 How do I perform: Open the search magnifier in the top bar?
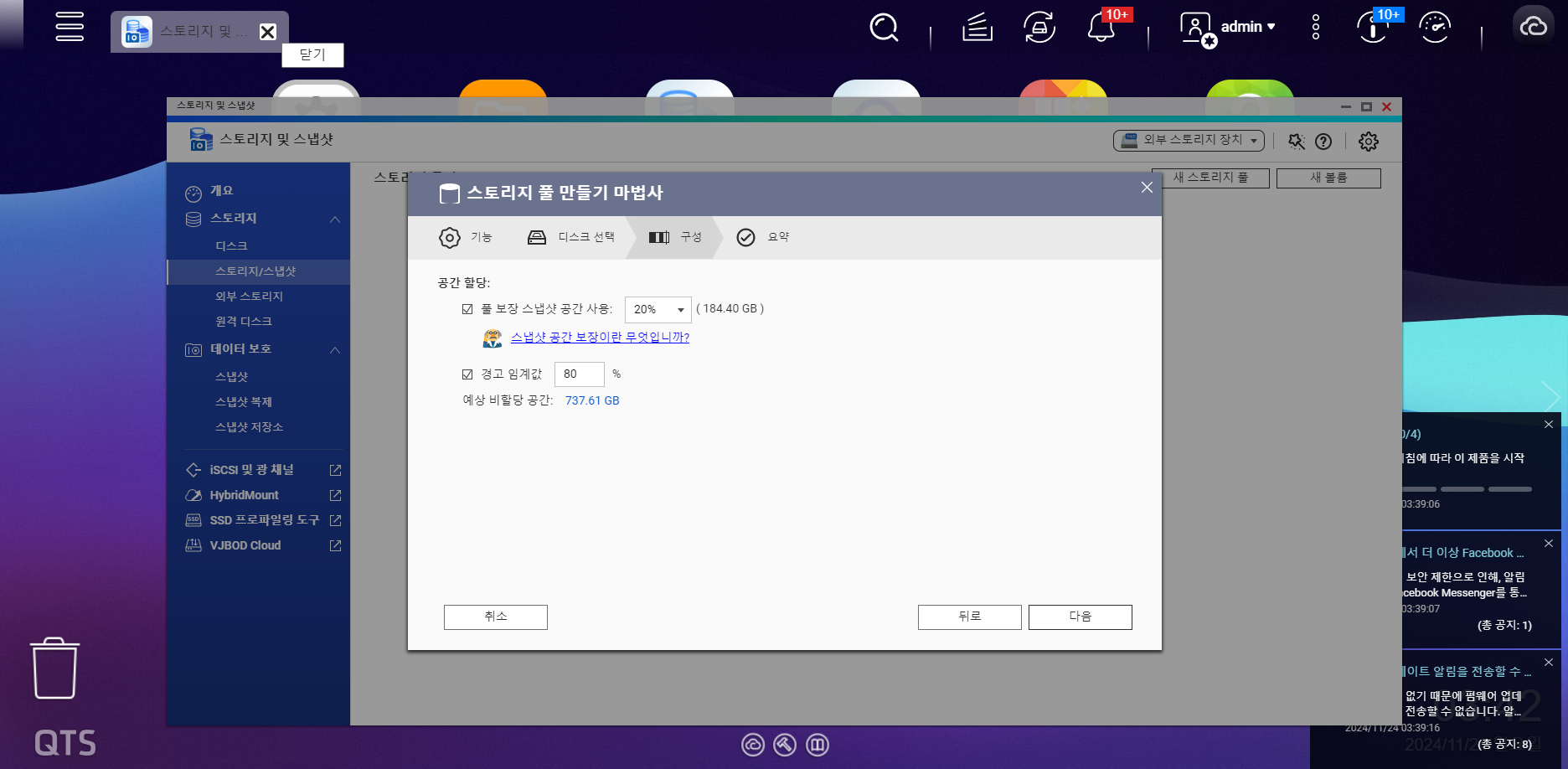coord(884,27)
